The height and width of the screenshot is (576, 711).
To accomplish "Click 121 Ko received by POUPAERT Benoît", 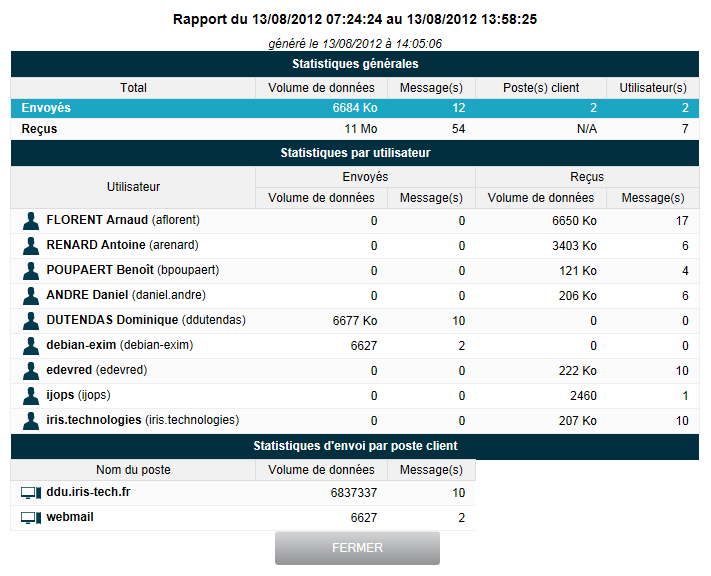I will (x=578, y=271).
